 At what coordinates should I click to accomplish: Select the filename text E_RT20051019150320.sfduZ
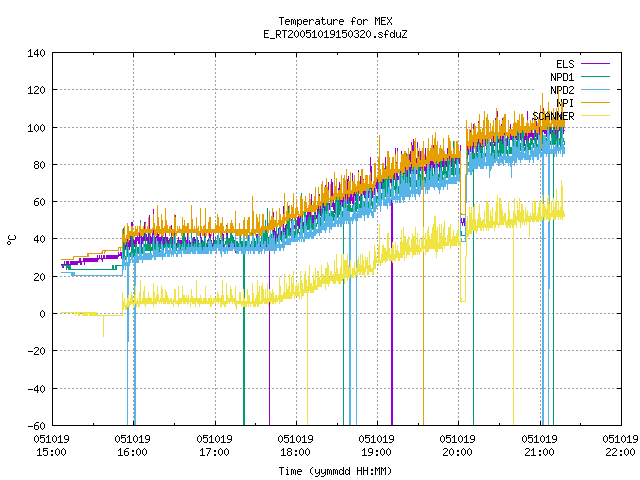pyautogui.click(x=336, y=34)
